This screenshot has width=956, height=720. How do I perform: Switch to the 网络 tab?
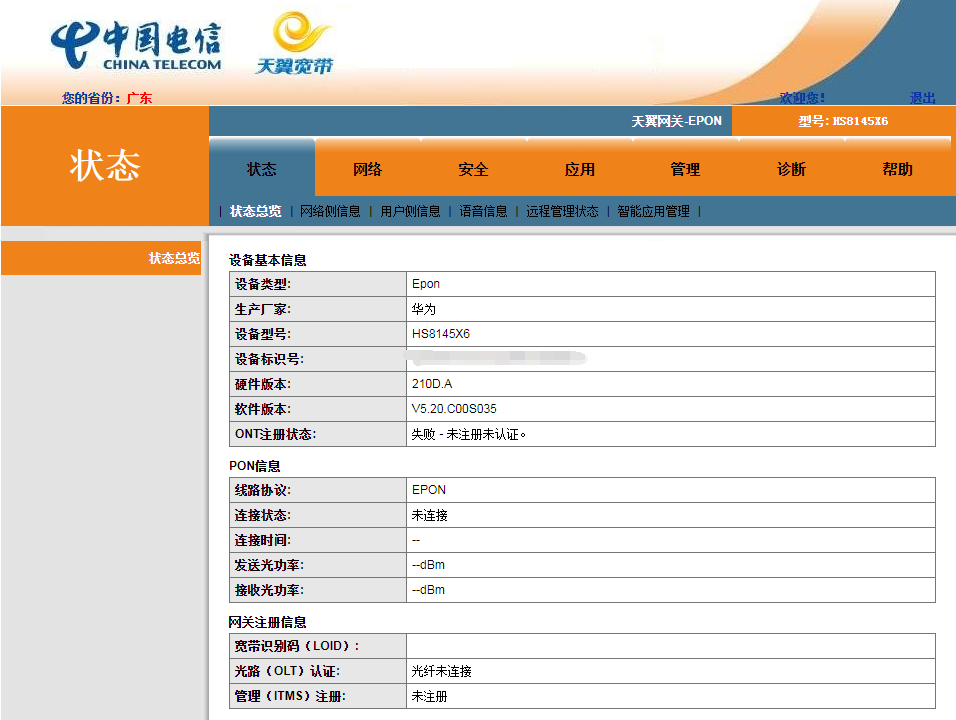368,169
